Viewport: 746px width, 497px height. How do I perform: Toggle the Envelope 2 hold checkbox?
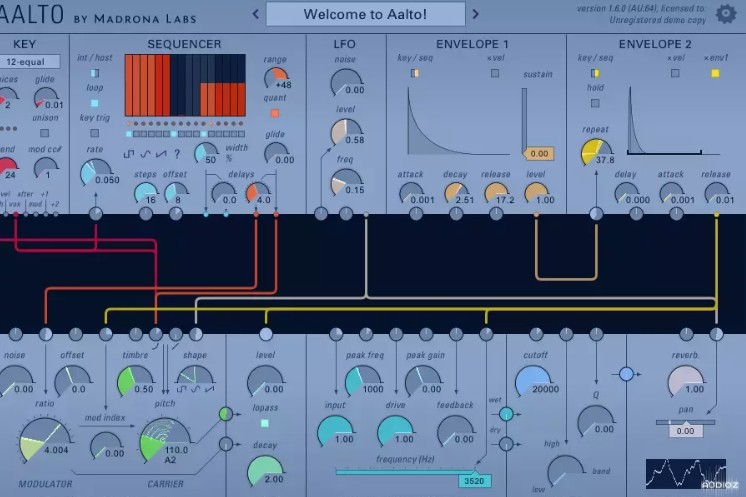point(596,103)
